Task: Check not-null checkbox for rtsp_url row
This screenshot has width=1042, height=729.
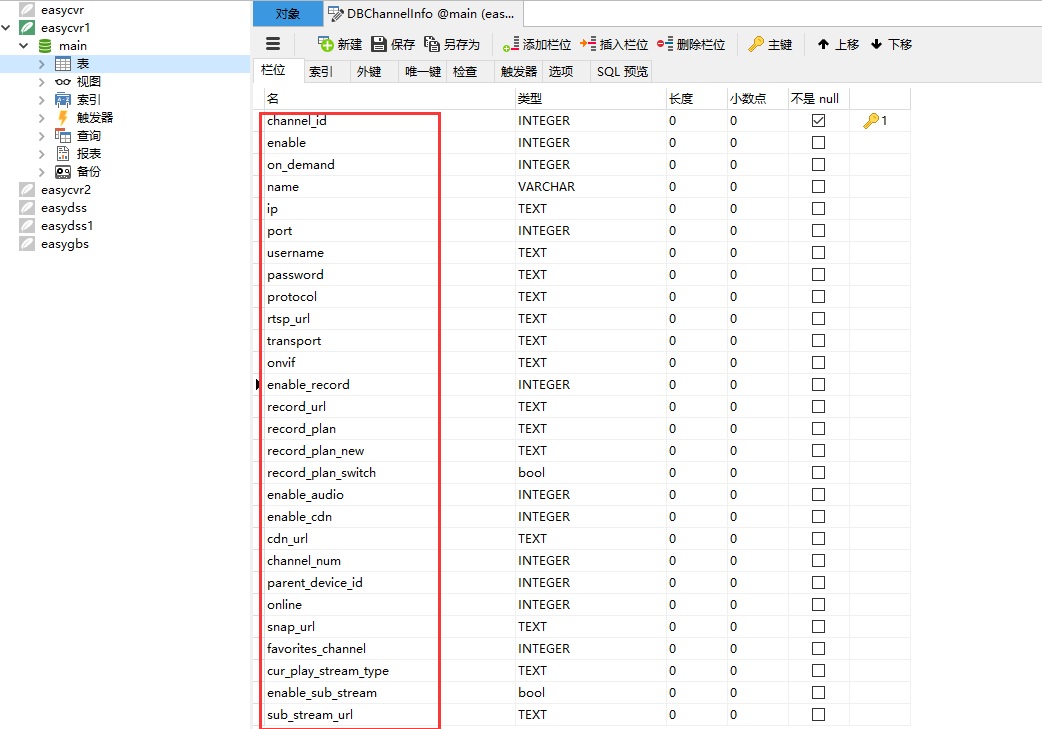Action: click(x=819, y=318)
